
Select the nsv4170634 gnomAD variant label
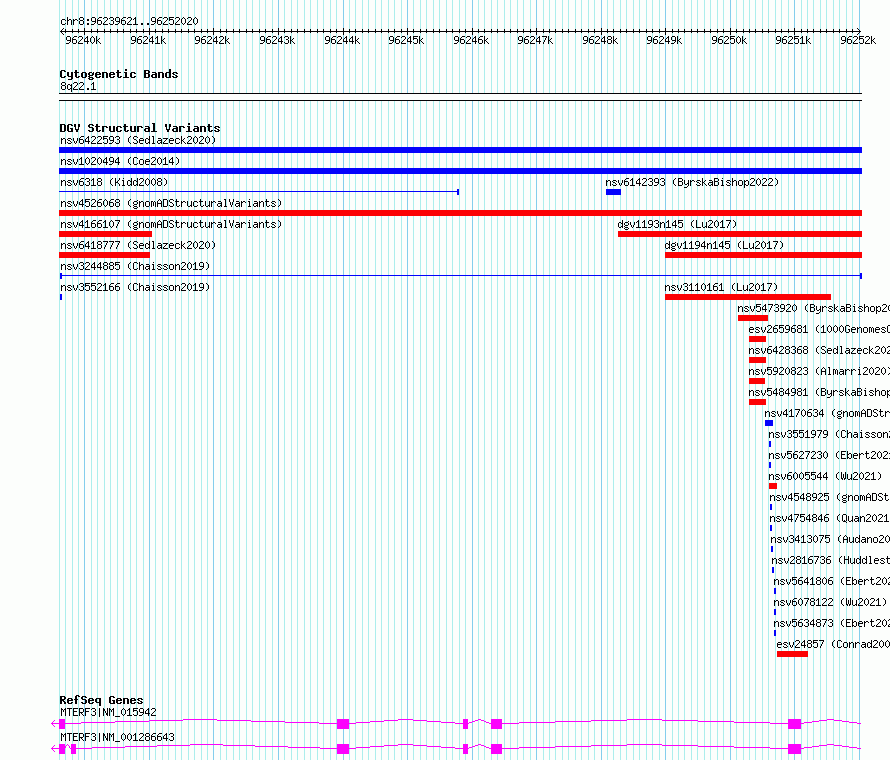pos(827,413)
